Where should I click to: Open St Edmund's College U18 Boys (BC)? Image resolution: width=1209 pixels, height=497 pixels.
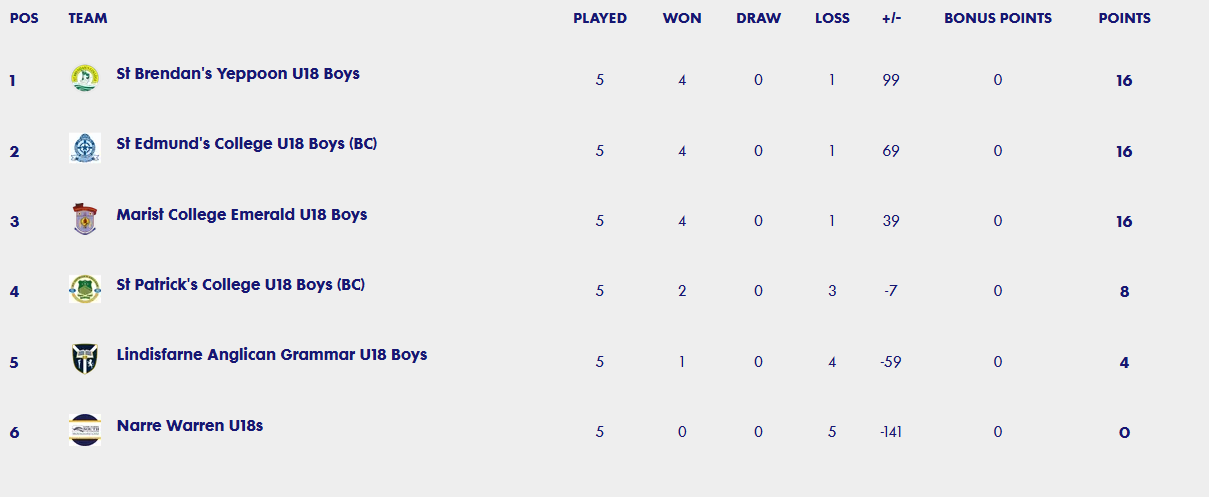[247, 144]
